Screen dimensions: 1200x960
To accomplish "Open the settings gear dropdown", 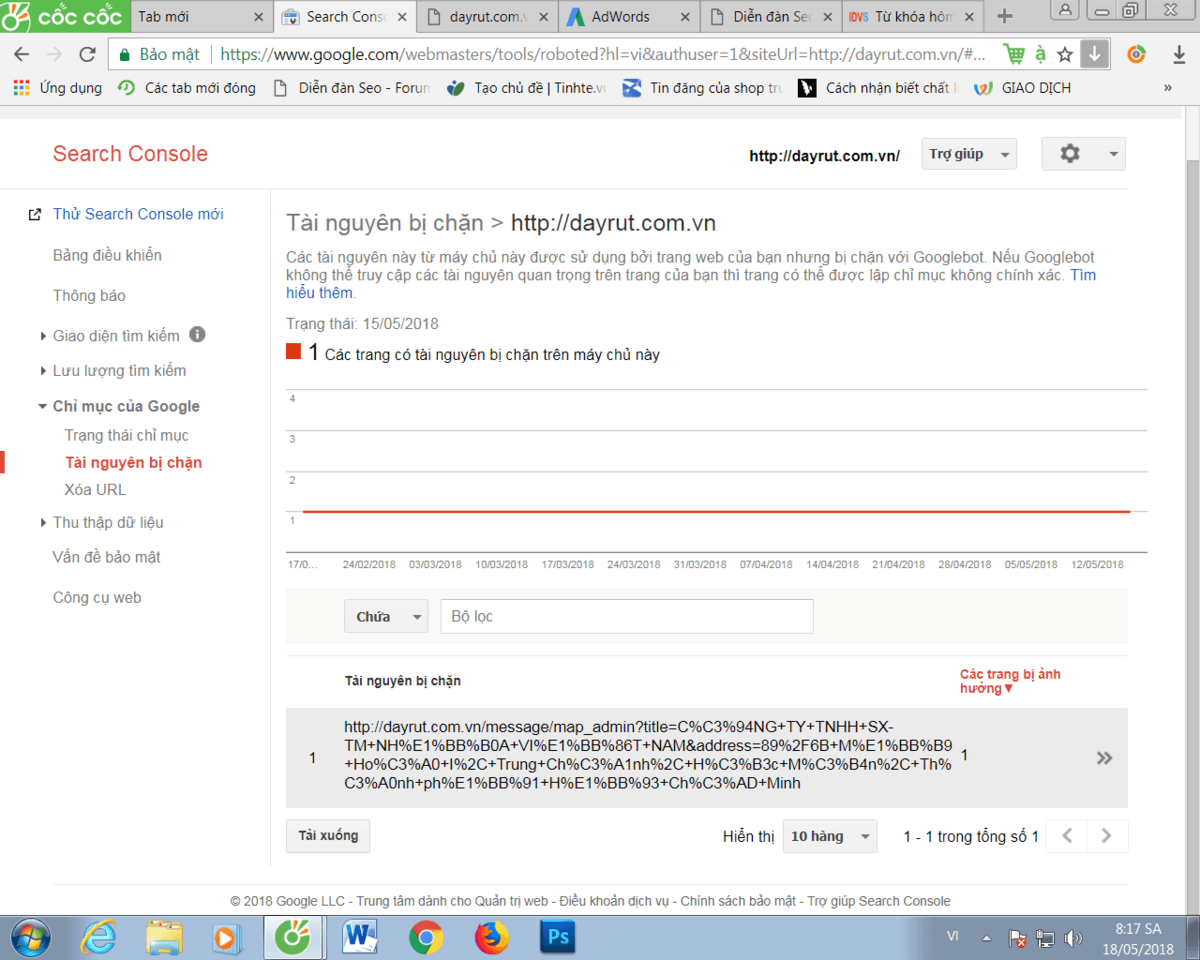I will [1083, 154].
